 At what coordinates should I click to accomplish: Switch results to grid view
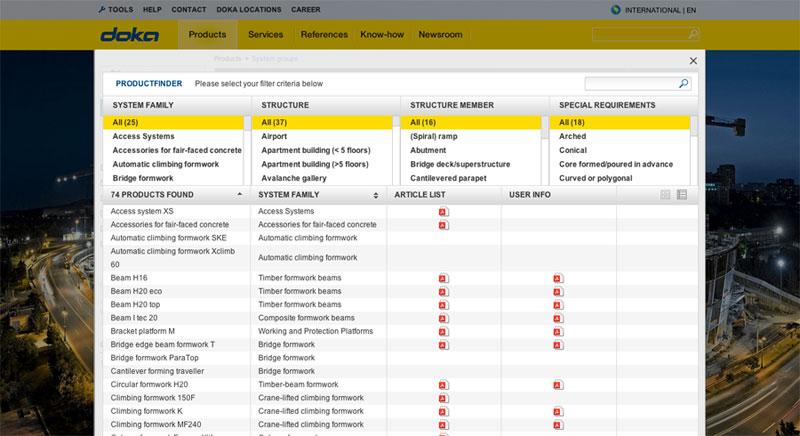click(665, 194)
